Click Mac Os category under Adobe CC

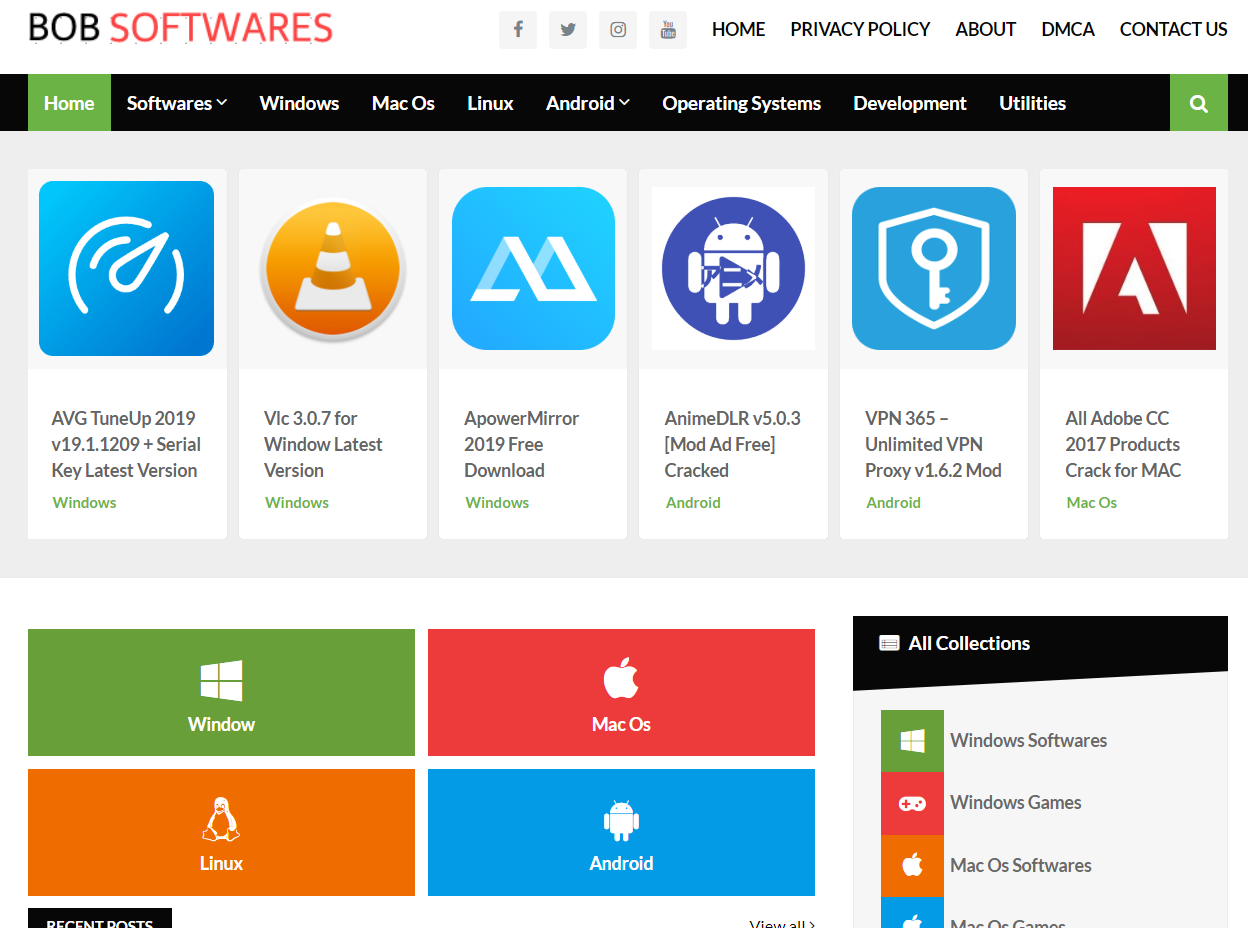click(x=1092, y=503)
